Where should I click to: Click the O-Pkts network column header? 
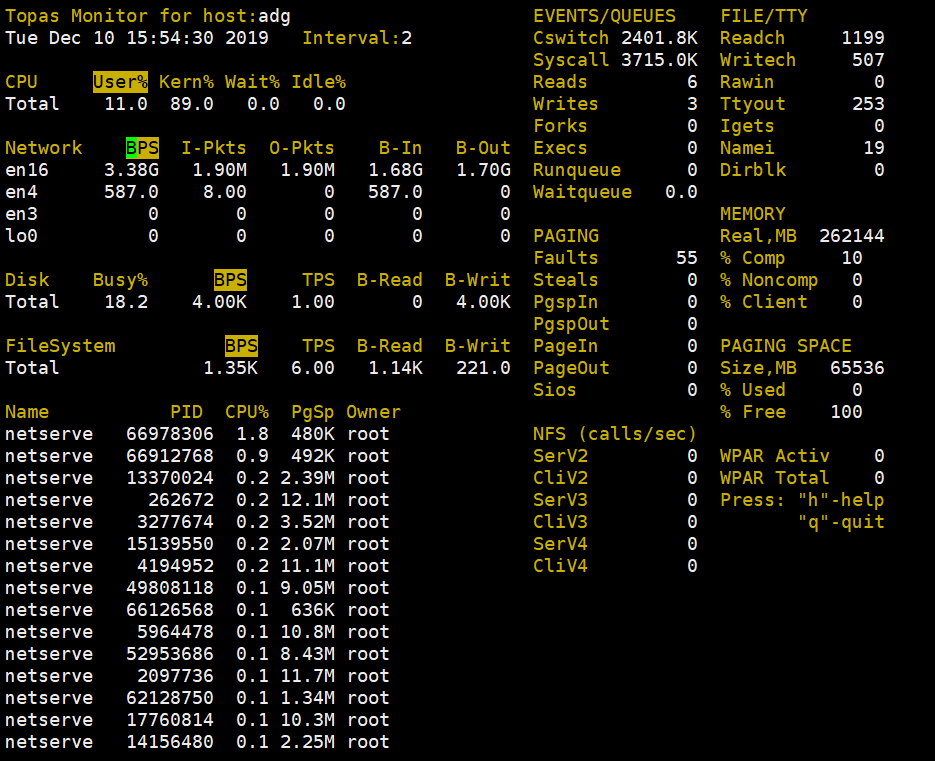pos(302,148)
